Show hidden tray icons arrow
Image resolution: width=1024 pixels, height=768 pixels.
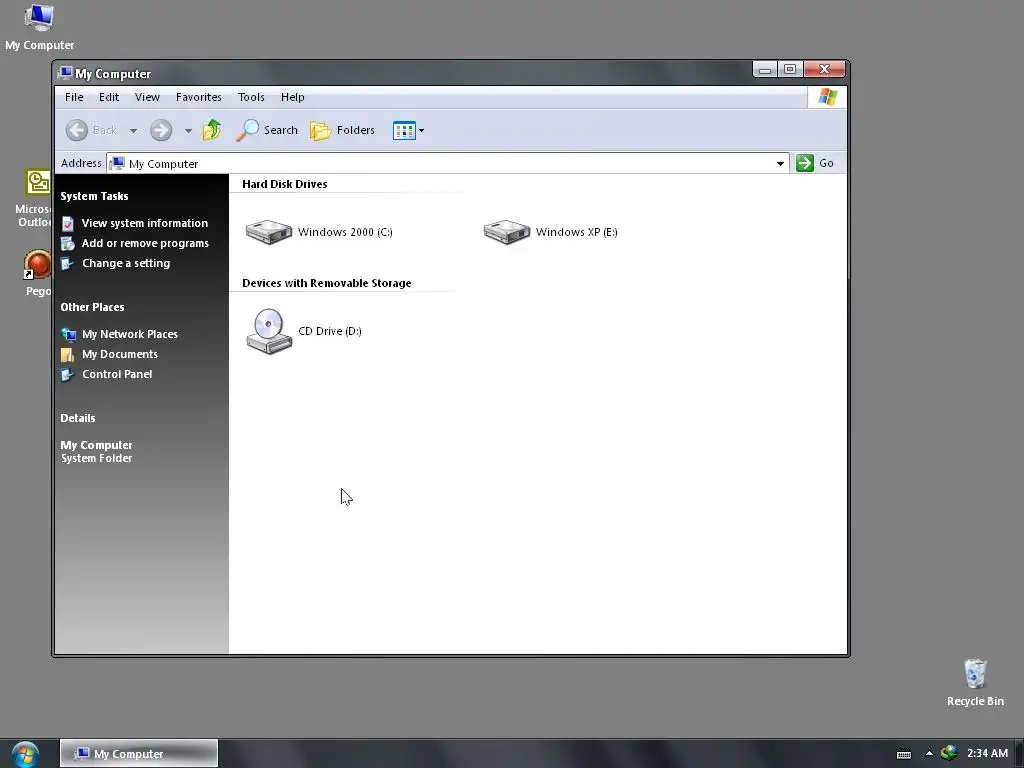(x=929, y=754)
